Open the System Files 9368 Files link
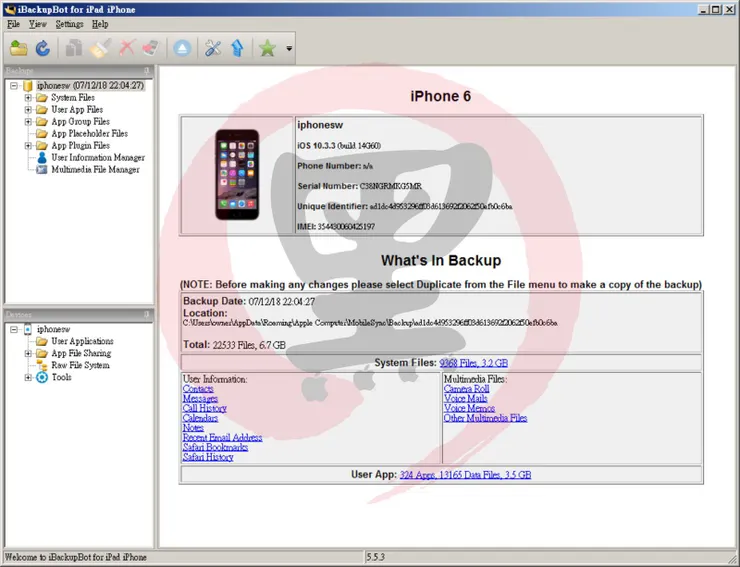 473,363
